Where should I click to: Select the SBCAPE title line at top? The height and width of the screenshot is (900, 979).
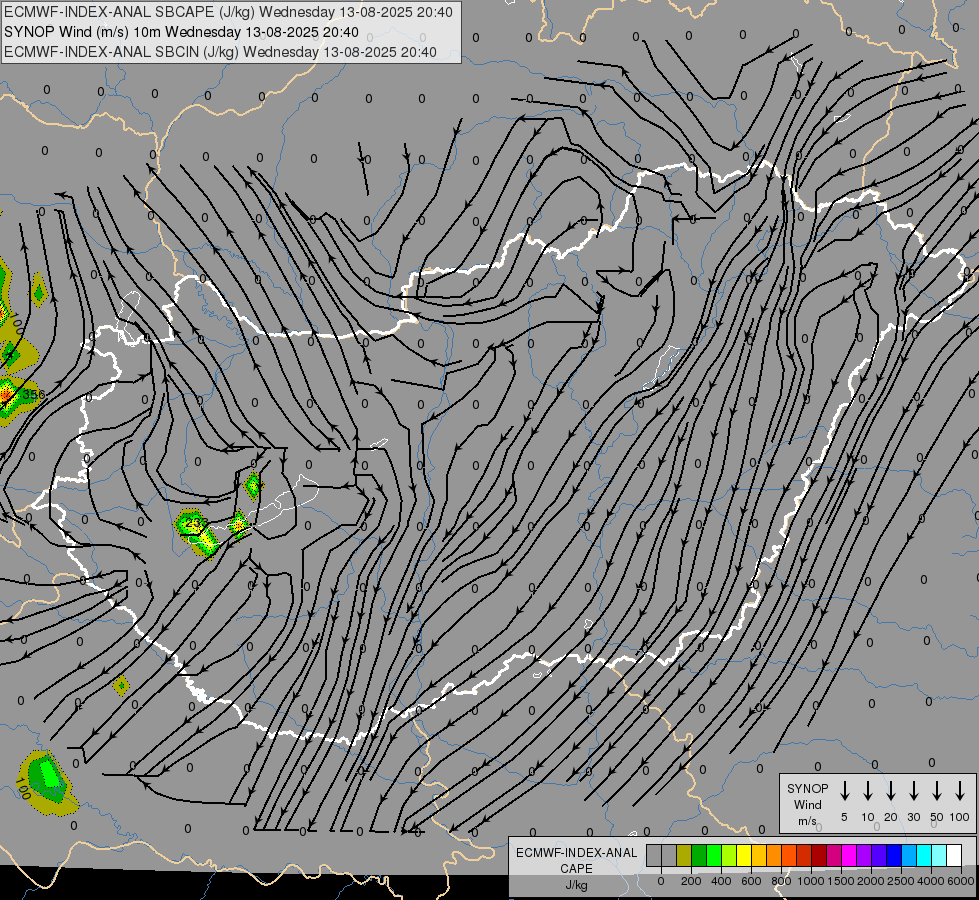228,12
